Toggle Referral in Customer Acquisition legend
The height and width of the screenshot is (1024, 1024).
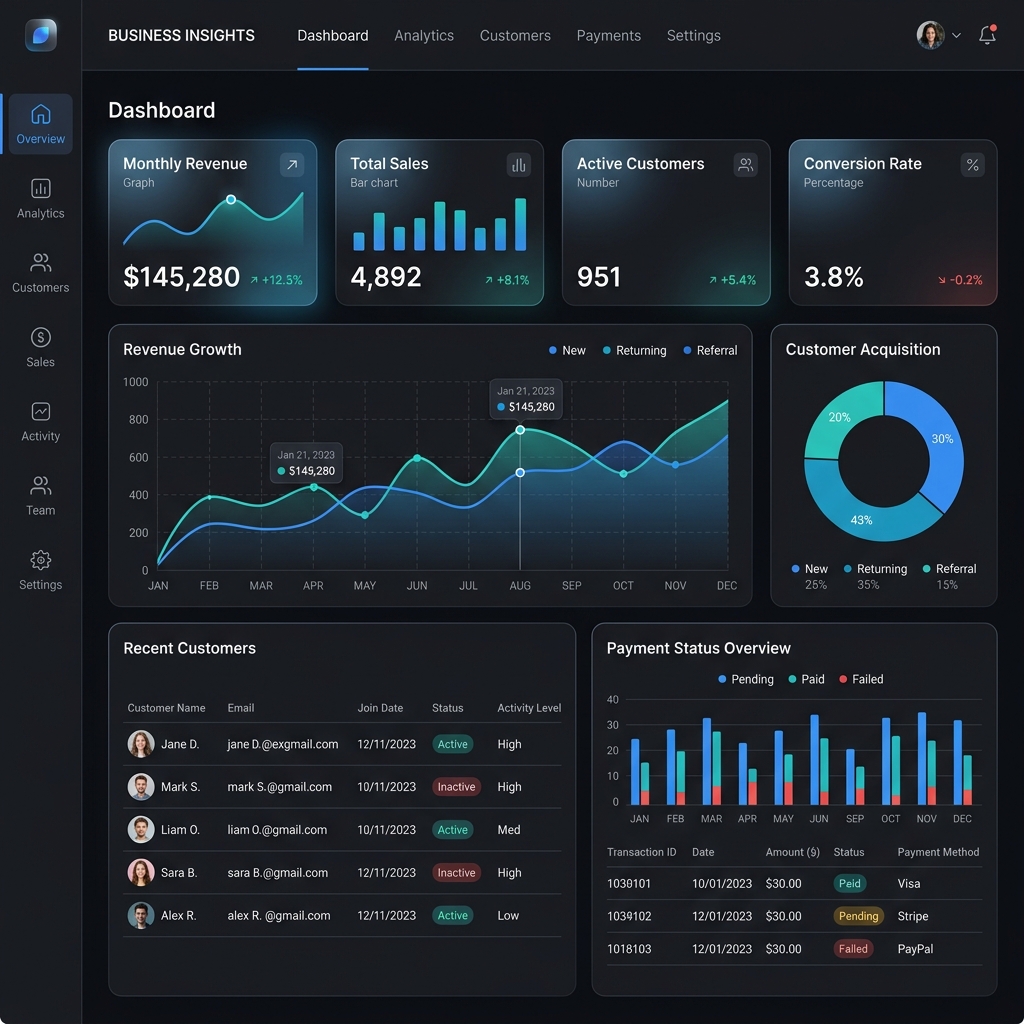949,569
